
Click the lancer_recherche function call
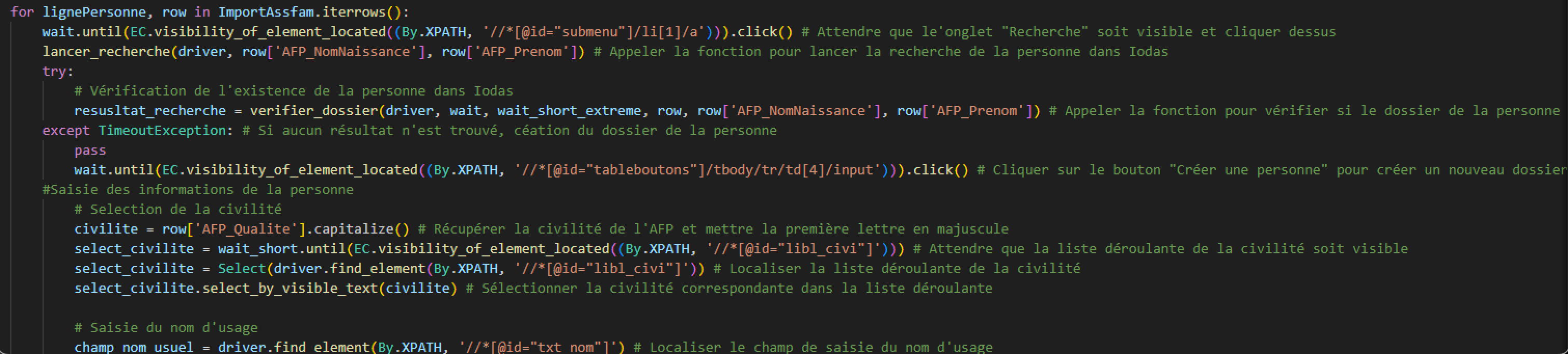tap(106, 52)
